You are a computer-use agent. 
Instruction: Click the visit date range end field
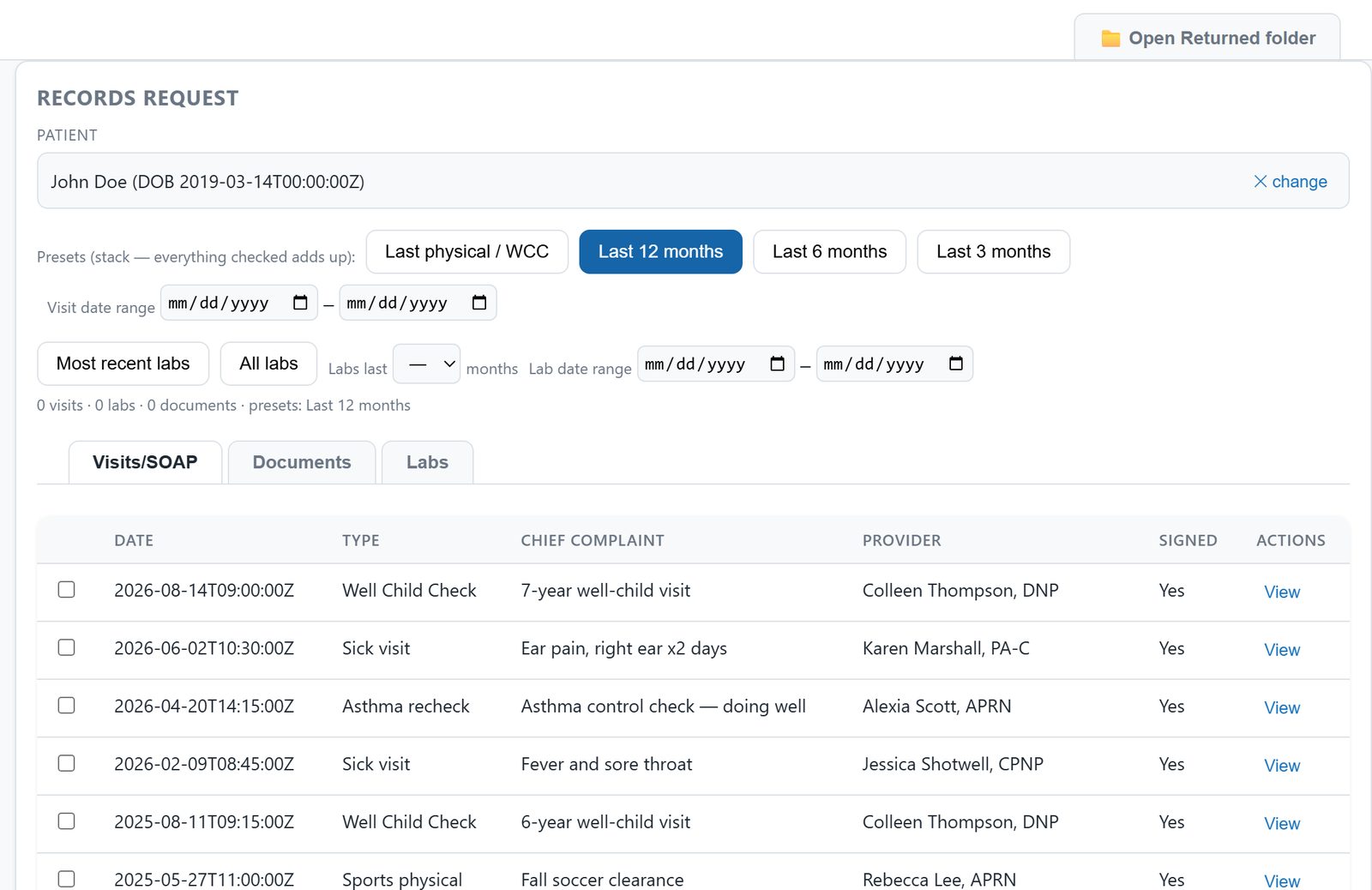418,303
